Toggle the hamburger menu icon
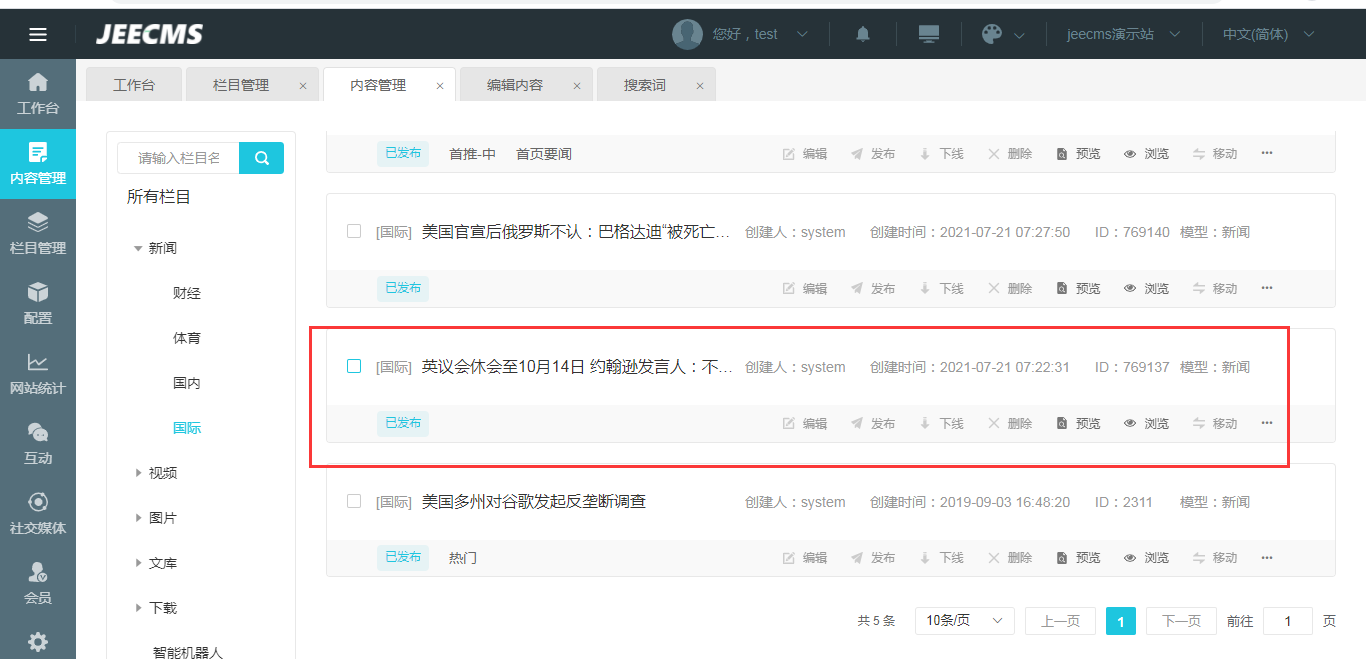 (38, 35)
